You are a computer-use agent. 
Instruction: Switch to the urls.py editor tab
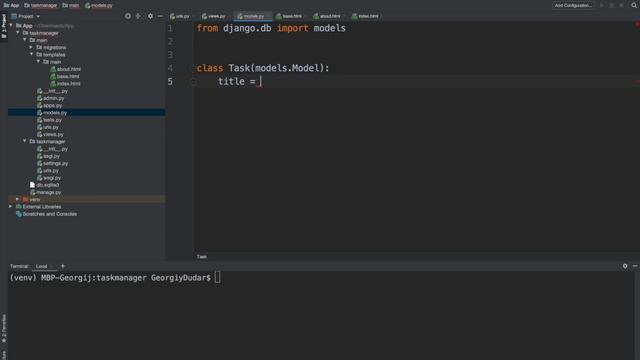point(180,16)
